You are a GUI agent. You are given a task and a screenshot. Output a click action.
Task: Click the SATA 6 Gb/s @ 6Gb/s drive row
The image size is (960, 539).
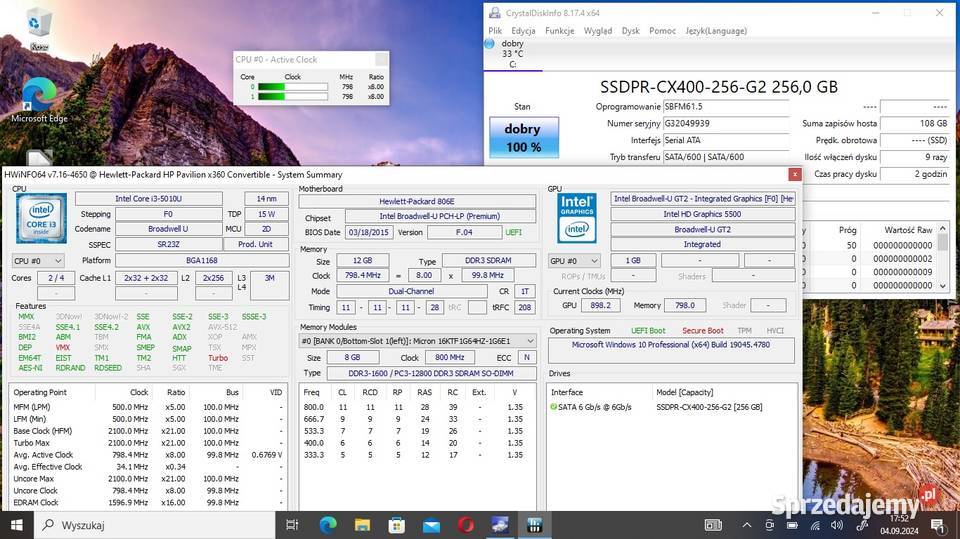point(672,407)
